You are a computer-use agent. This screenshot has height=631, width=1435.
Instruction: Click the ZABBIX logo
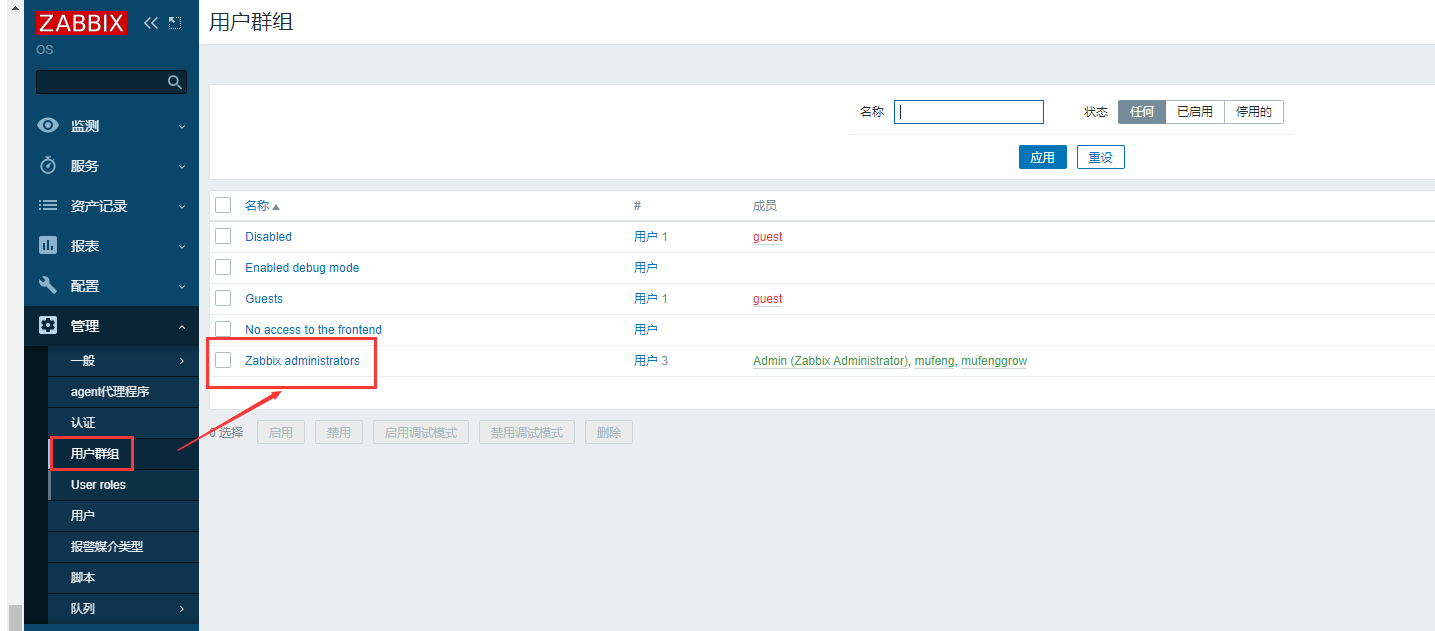point(81,23)
